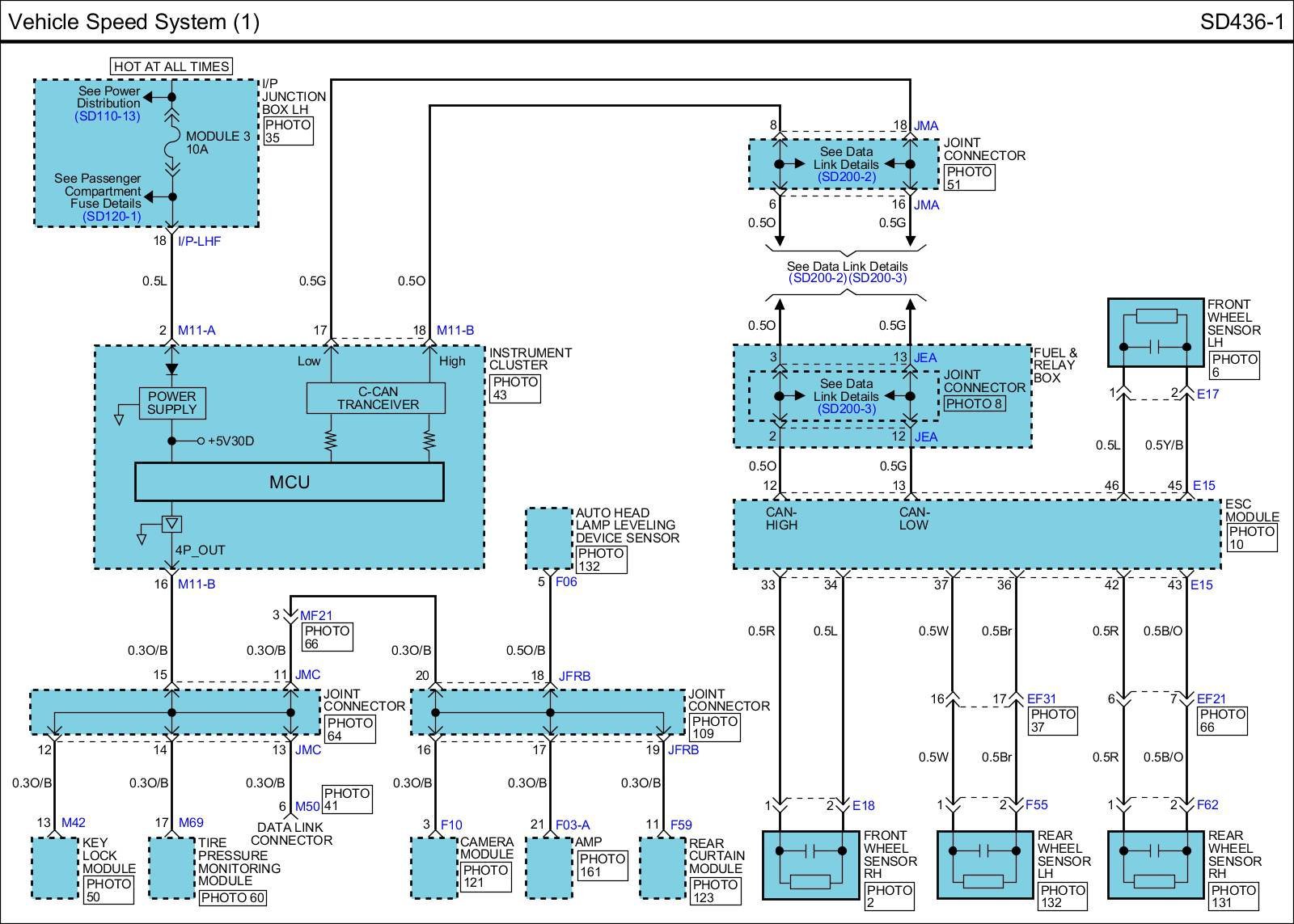Click the Front Wheel Sensor LH symbol
Image resolution: width=1294 pixels, height=924 pixels.
coord(1155,333)
